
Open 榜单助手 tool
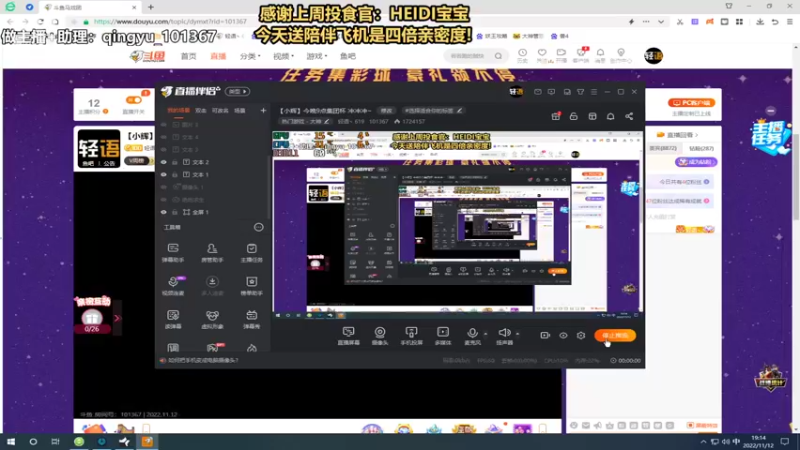click(x=252, y=286)
